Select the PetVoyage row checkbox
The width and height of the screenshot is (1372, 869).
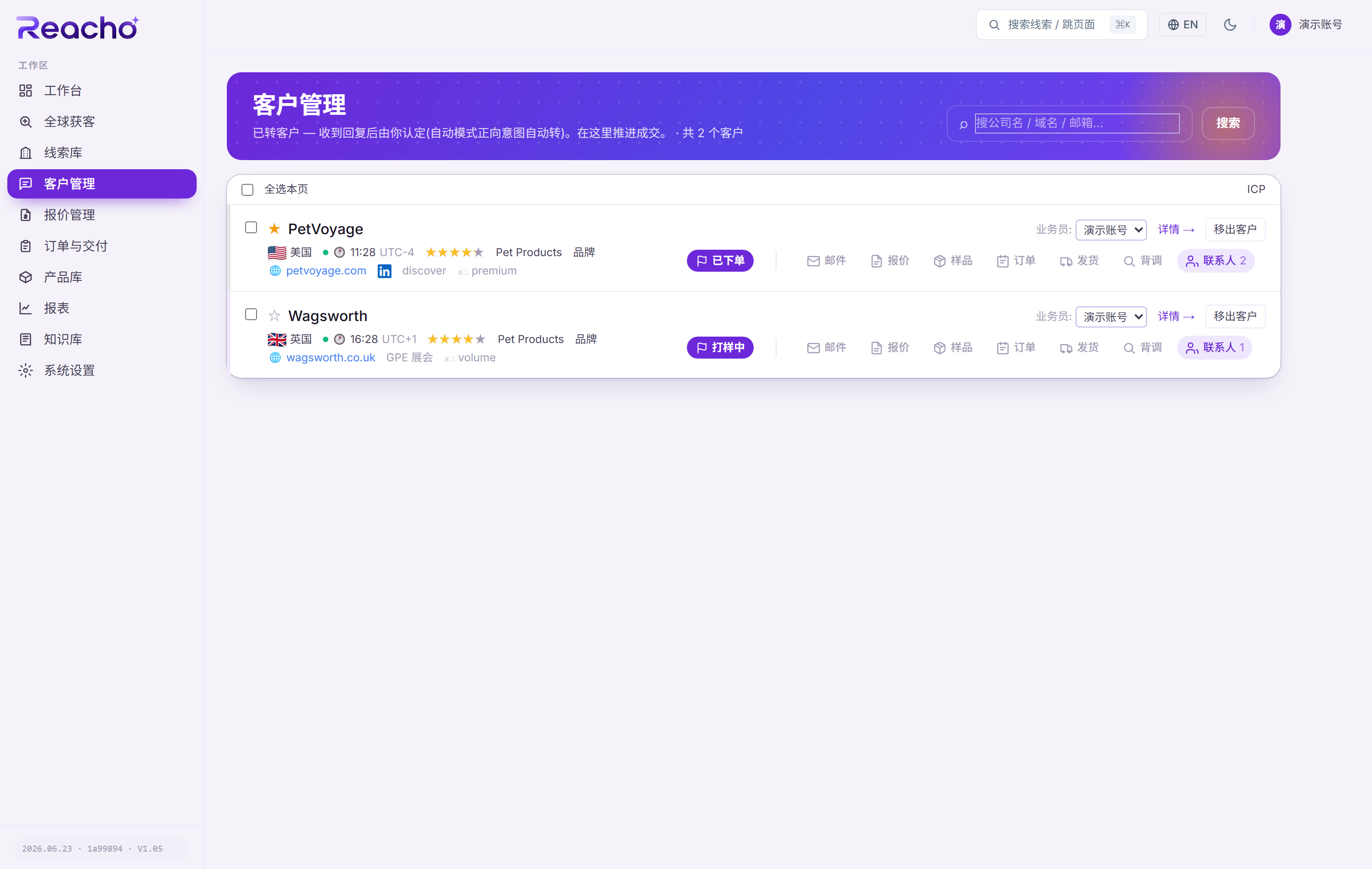coord(251,227)
